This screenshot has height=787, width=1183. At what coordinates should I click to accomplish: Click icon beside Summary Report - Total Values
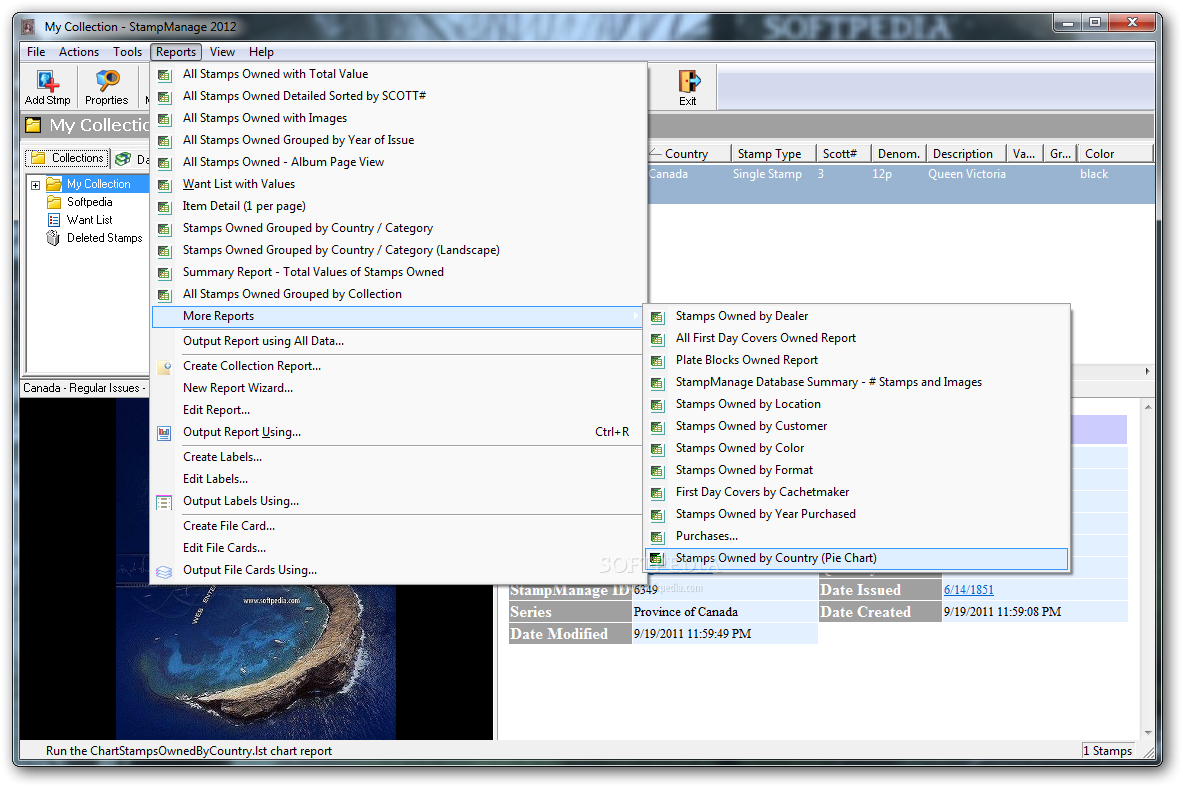(x=164, y=272)
